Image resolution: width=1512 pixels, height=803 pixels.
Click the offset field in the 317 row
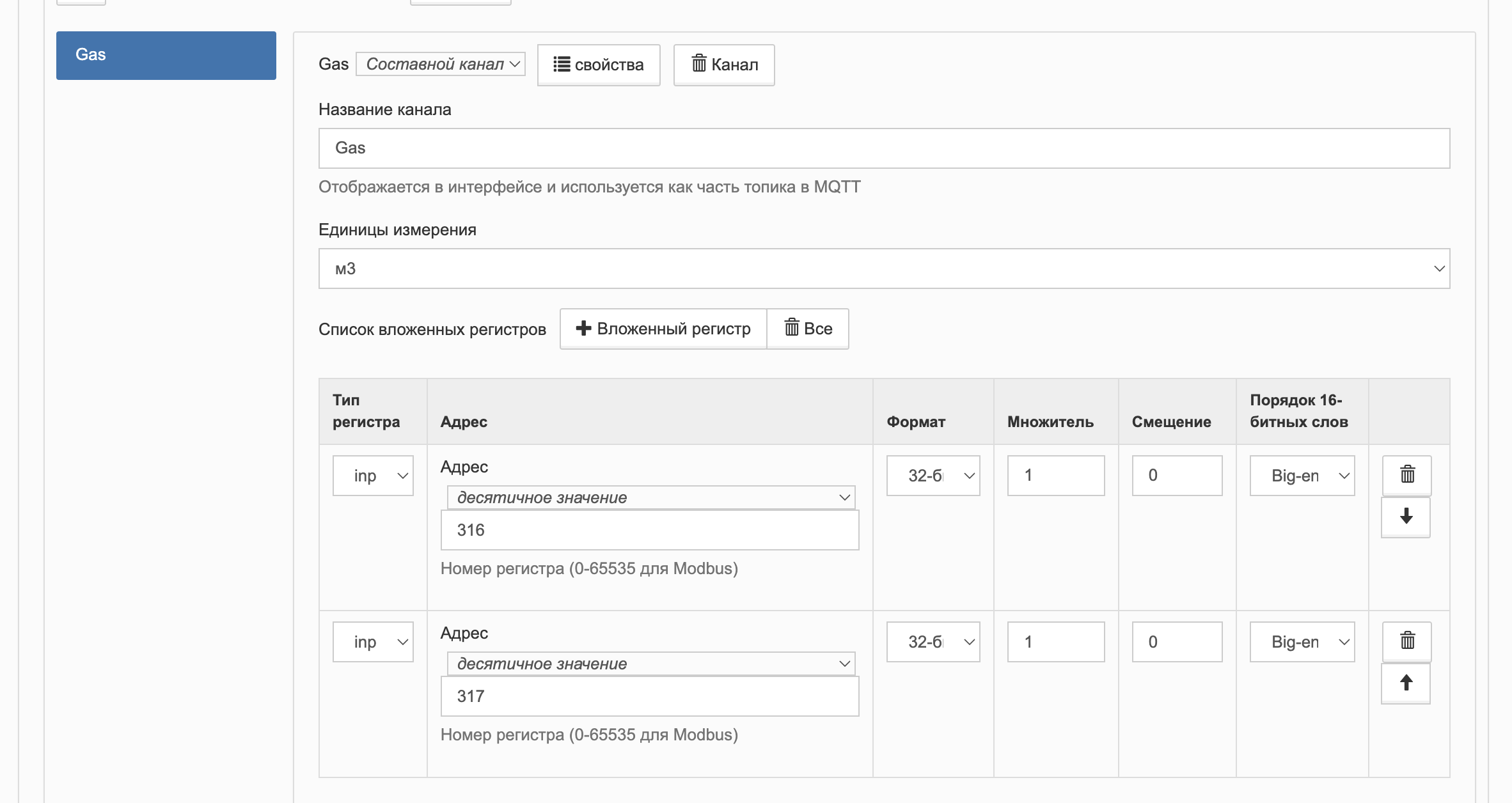(1177, 642)
